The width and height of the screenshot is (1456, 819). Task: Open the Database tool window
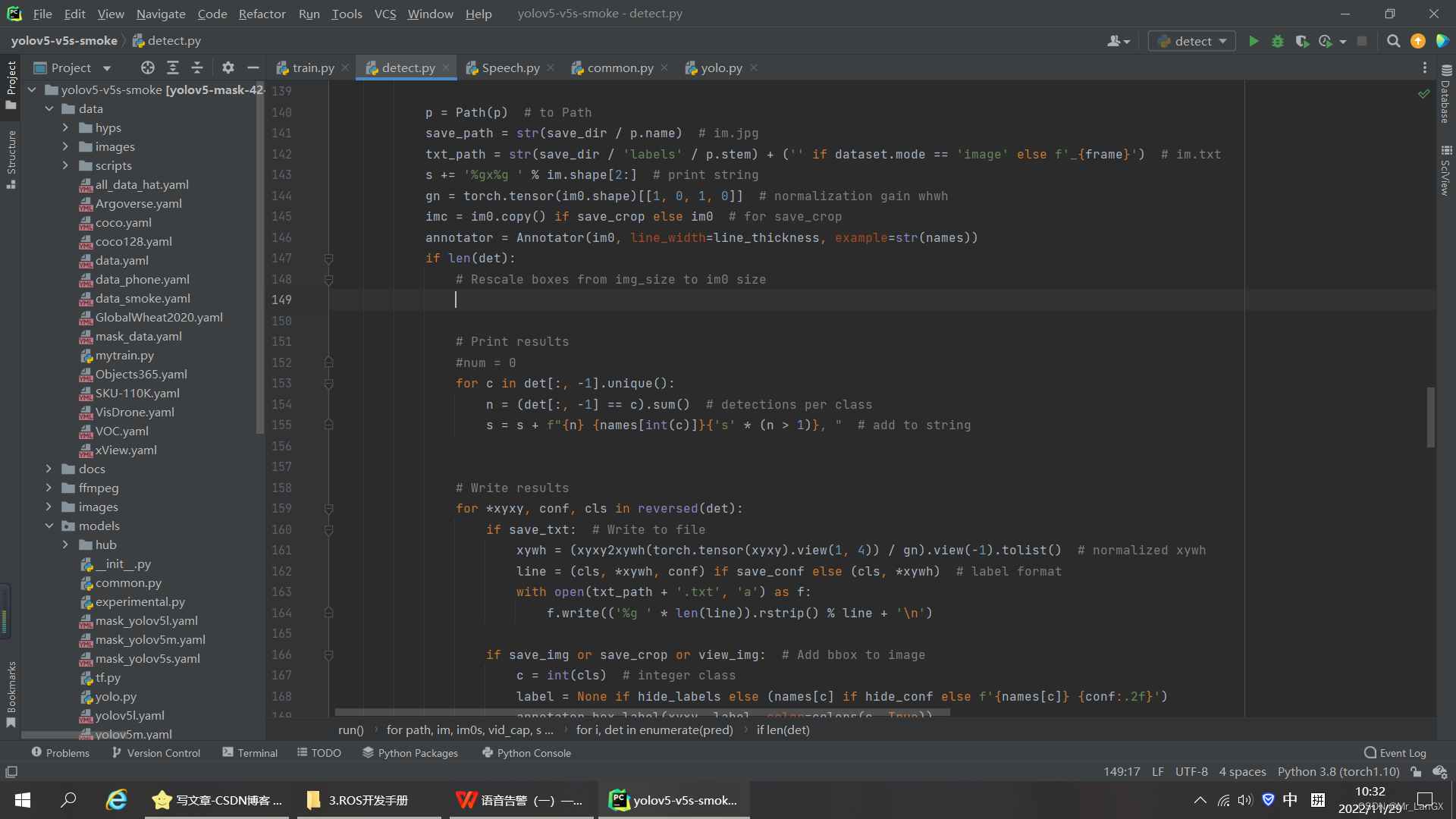1445,93
